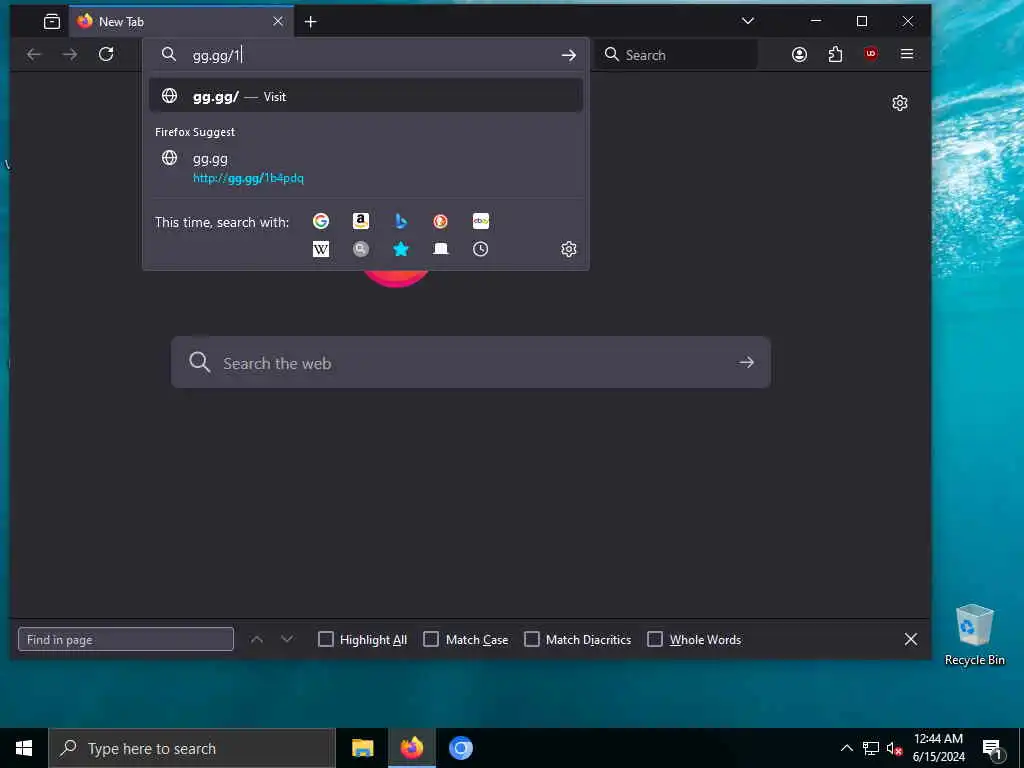Open the network status tray icon
This screenshot has height=768, width=1024.
(871, 748)
